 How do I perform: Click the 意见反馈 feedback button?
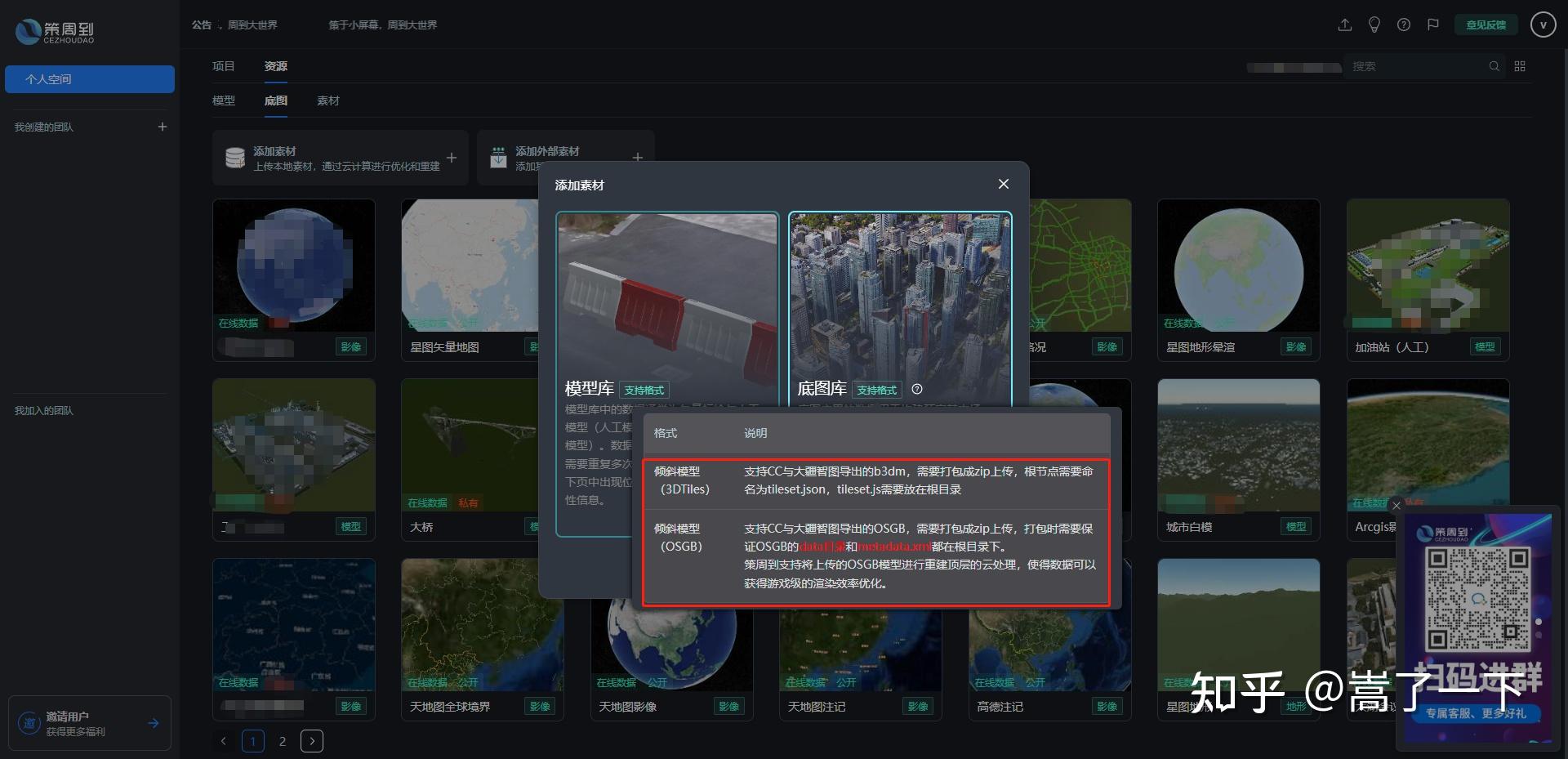tap(1486, 25)
